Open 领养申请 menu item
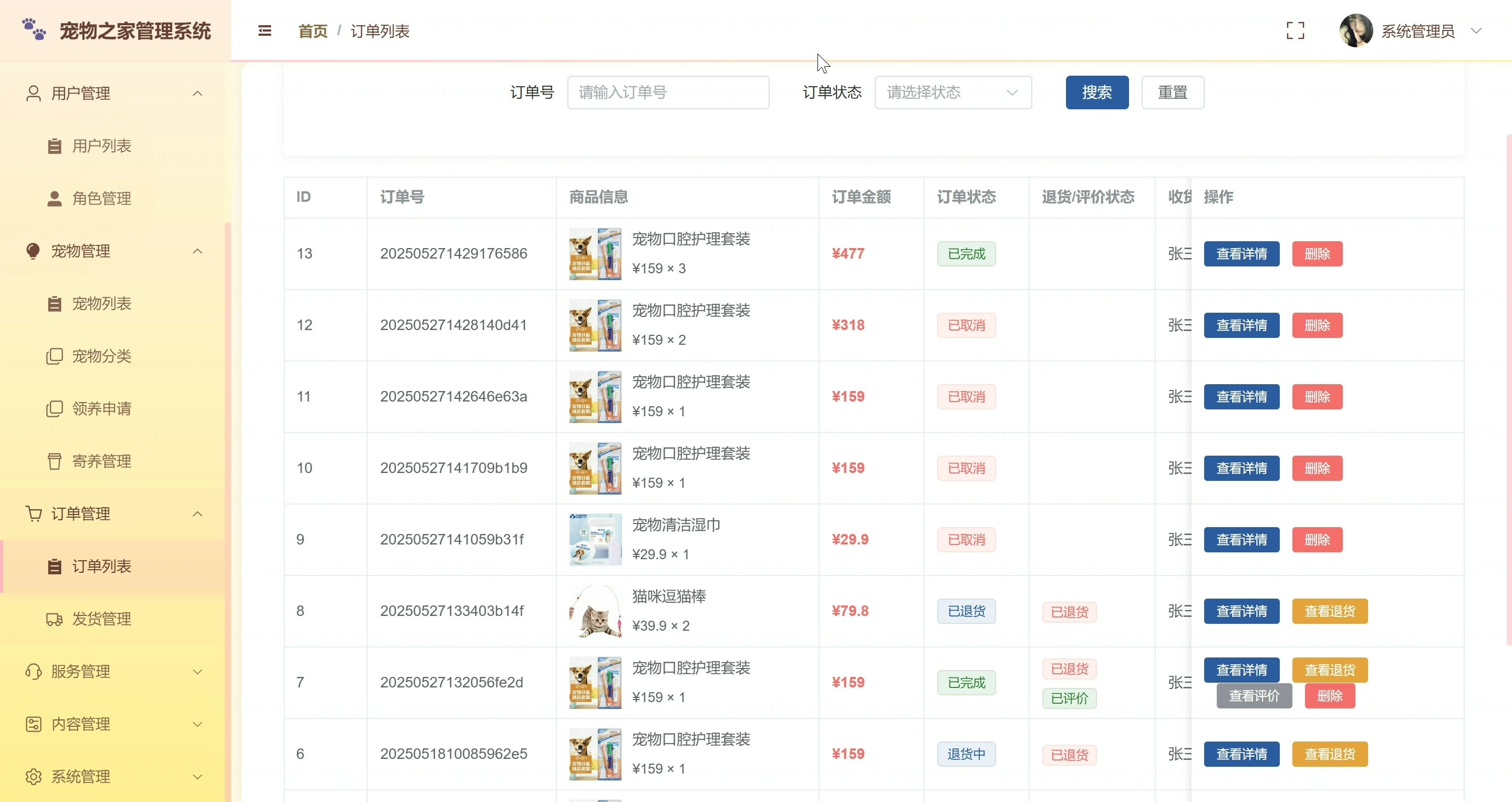The image size is (1512, 802). (101, 409)
